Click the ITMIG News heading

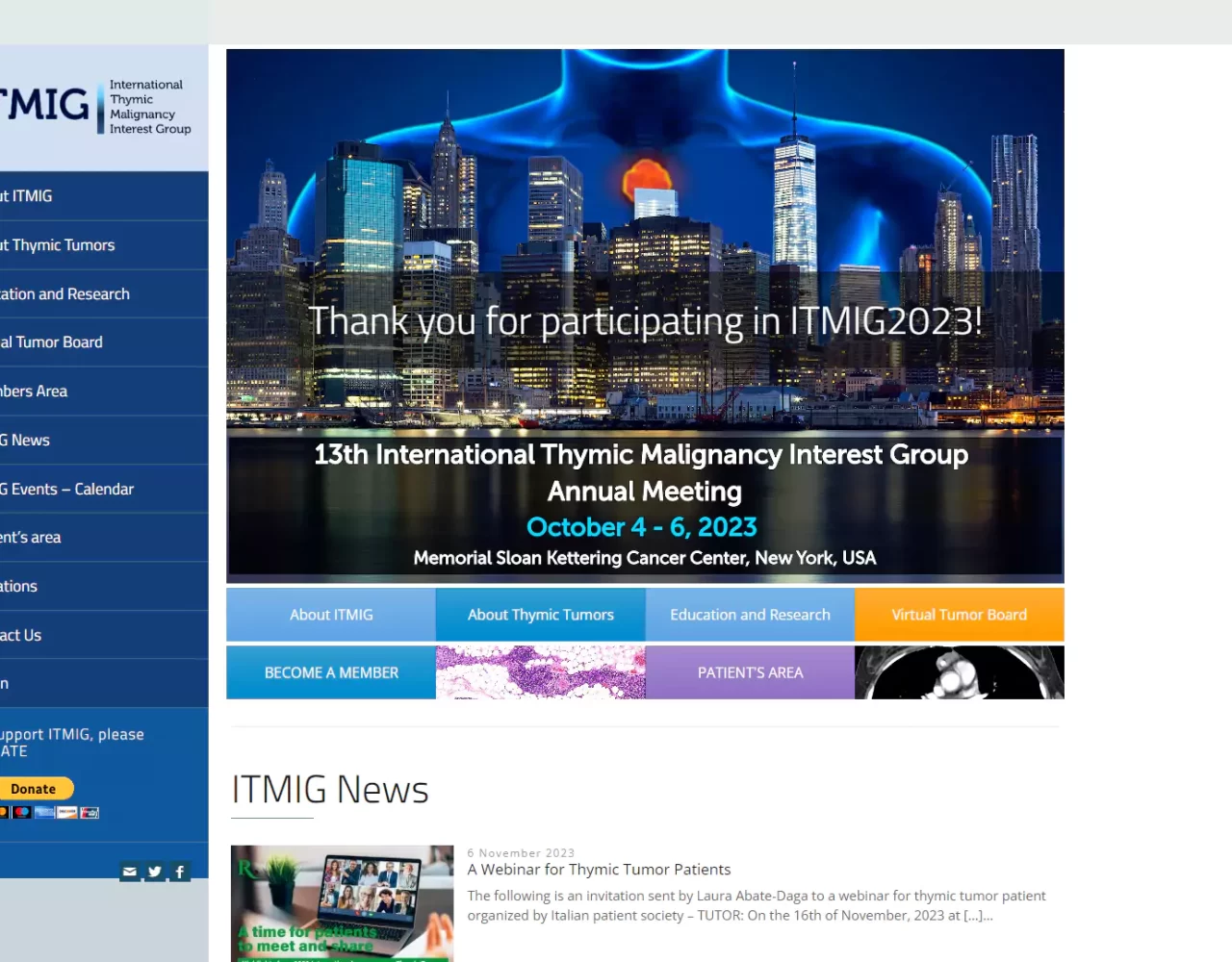[330, 790]
